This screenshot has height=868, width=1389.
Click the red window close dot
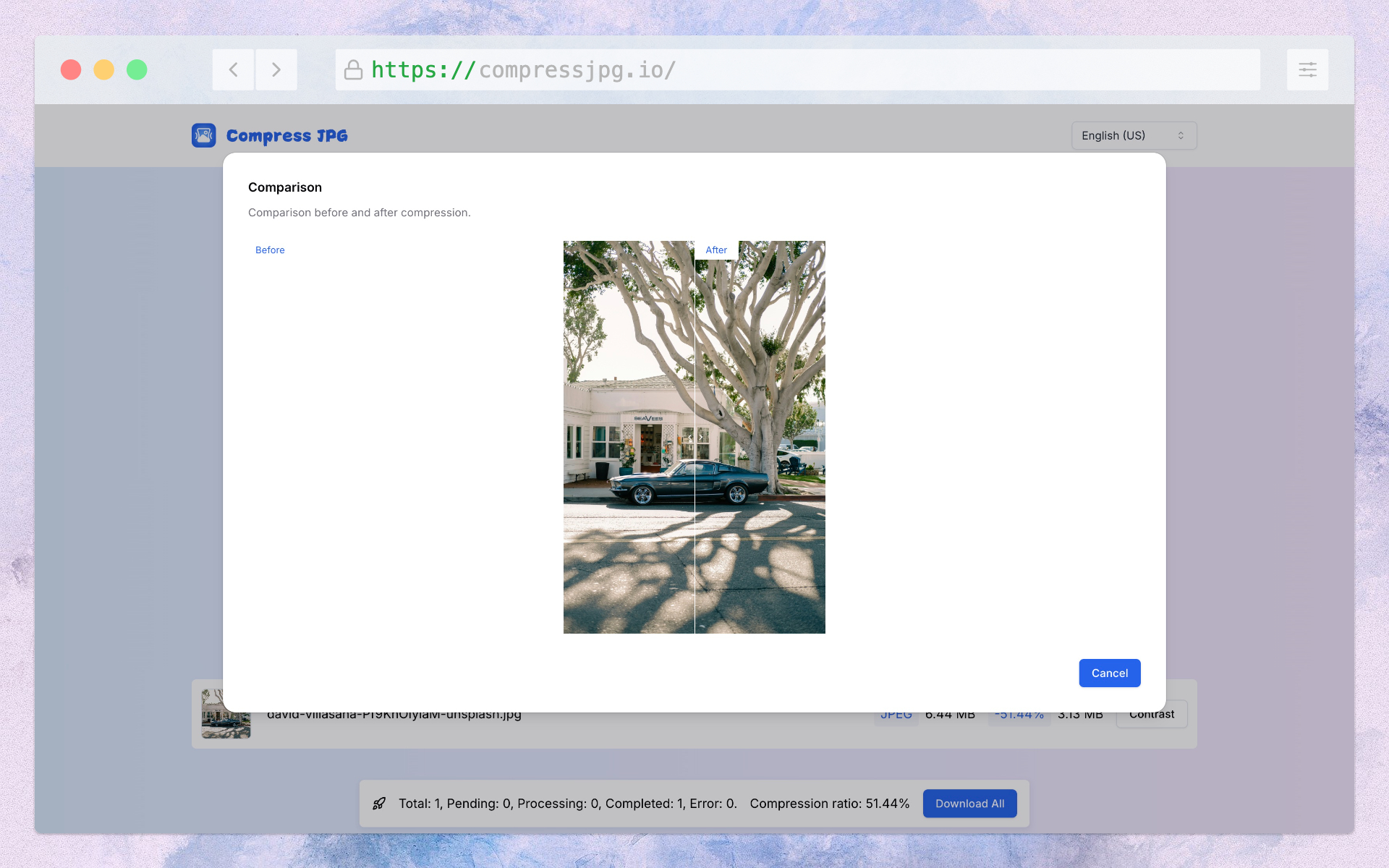pos(71,69)
